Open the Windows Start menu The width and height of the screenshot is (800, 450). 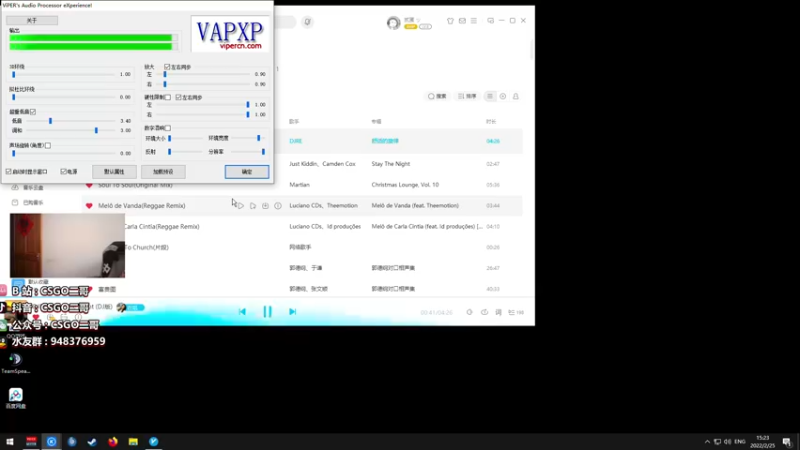(x=10, y=442)
